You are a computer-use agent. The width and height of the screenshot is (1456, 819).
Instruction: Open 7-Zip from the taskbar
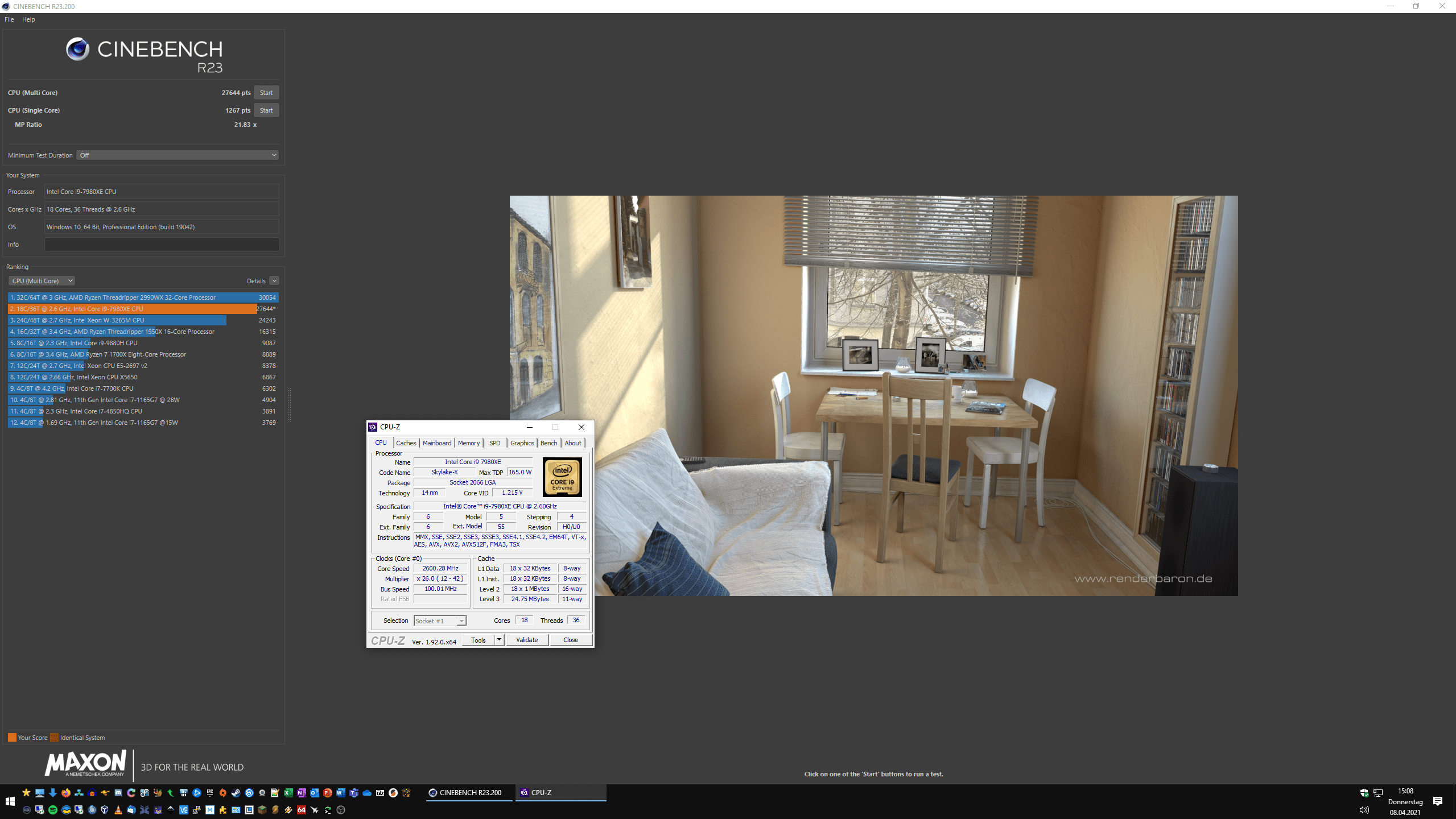tap(380, 792)
